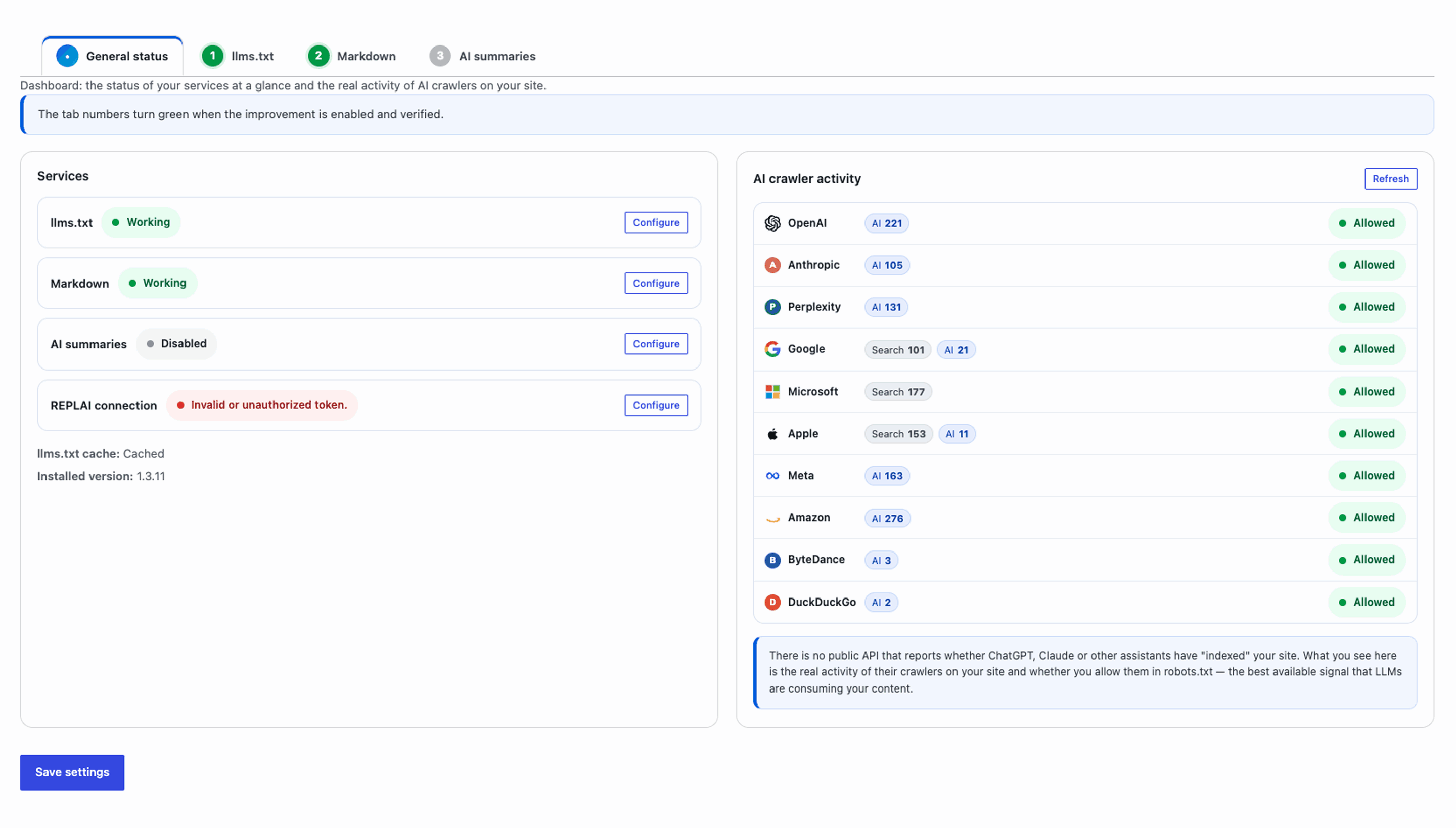This screenshot has width=1456, height=828.
Task: Refresh the AI crawler activity
Action: pos(1391,178)
